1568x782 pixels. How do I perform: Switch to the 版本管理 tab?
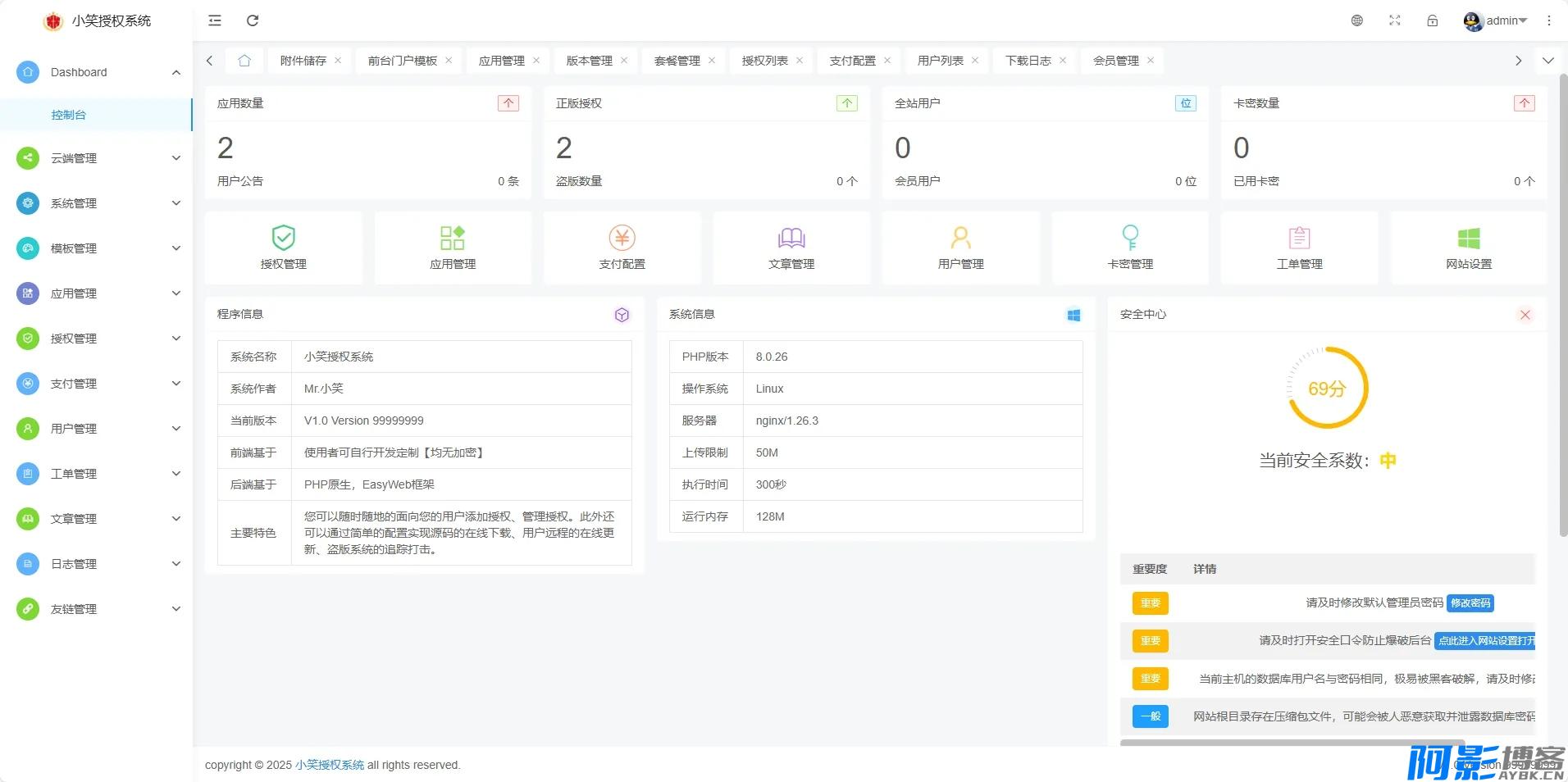[589, 61]
